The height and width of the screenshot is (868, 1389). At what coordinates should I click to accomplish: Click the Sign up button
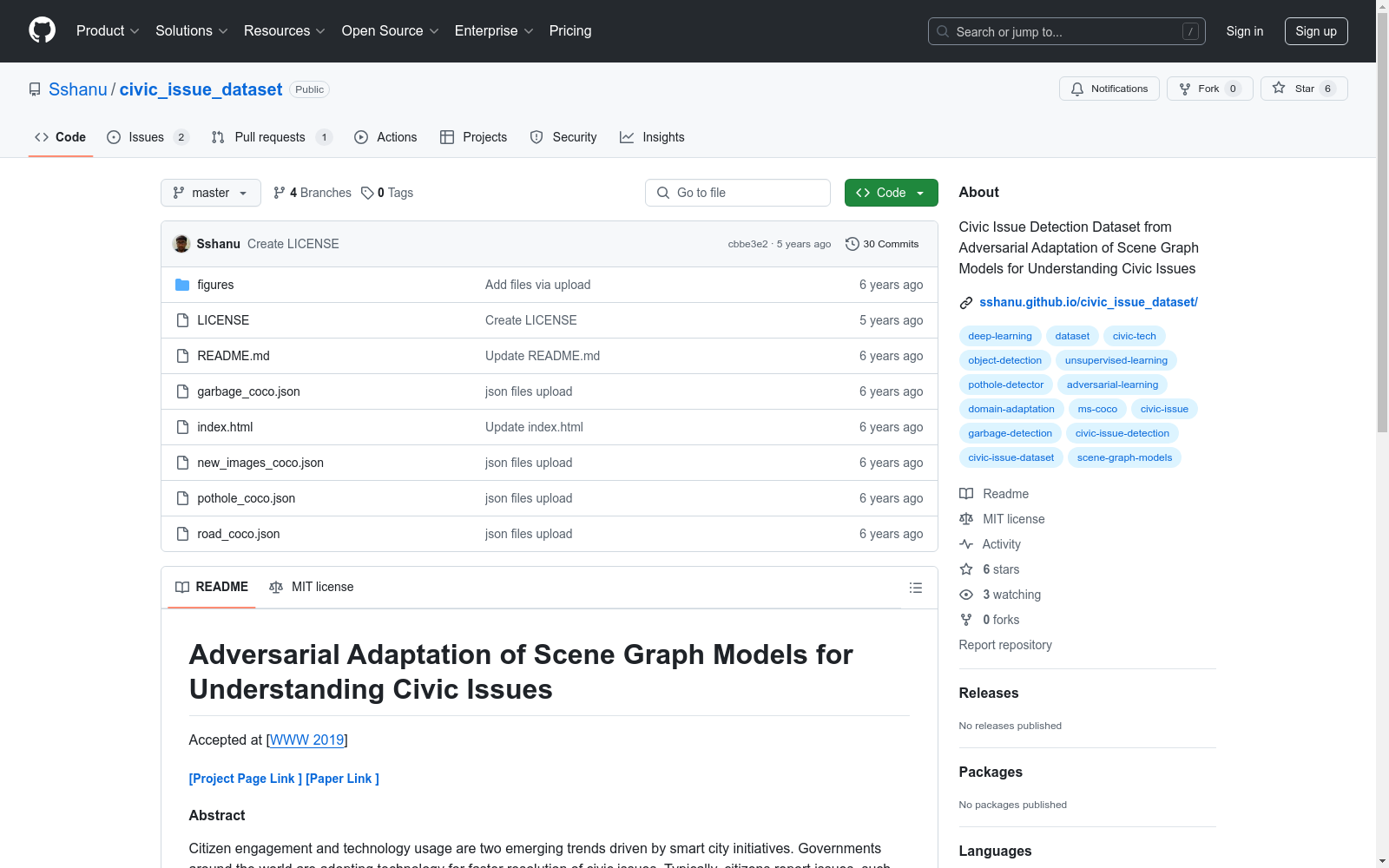coord(1316,31)
